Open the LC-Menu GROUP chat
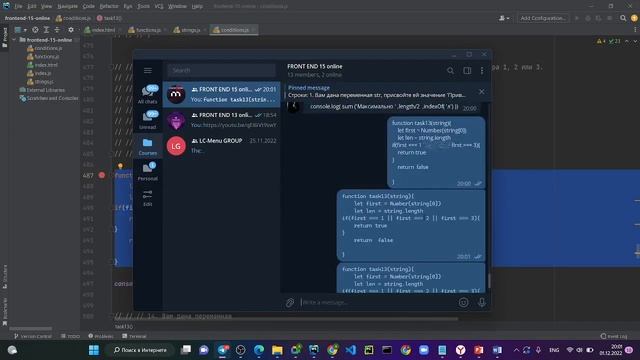Screen dimensions: 640x360 [222, 146]
